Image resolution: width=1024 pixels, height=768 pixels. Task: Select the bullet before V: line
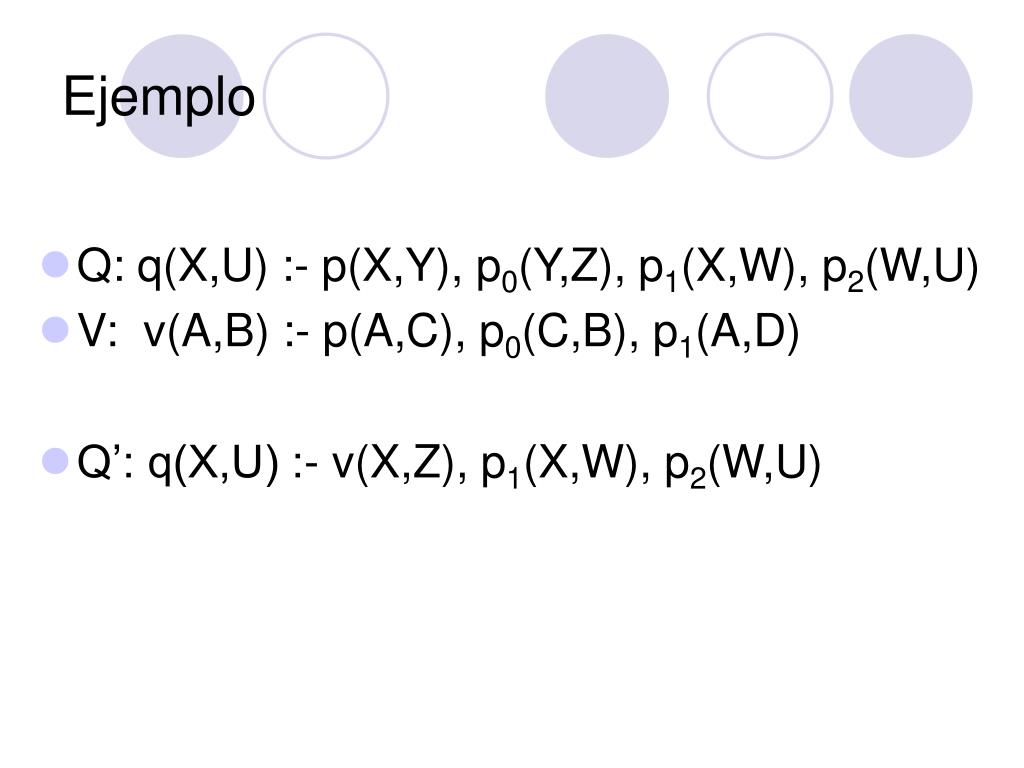(x=56, y=330)
